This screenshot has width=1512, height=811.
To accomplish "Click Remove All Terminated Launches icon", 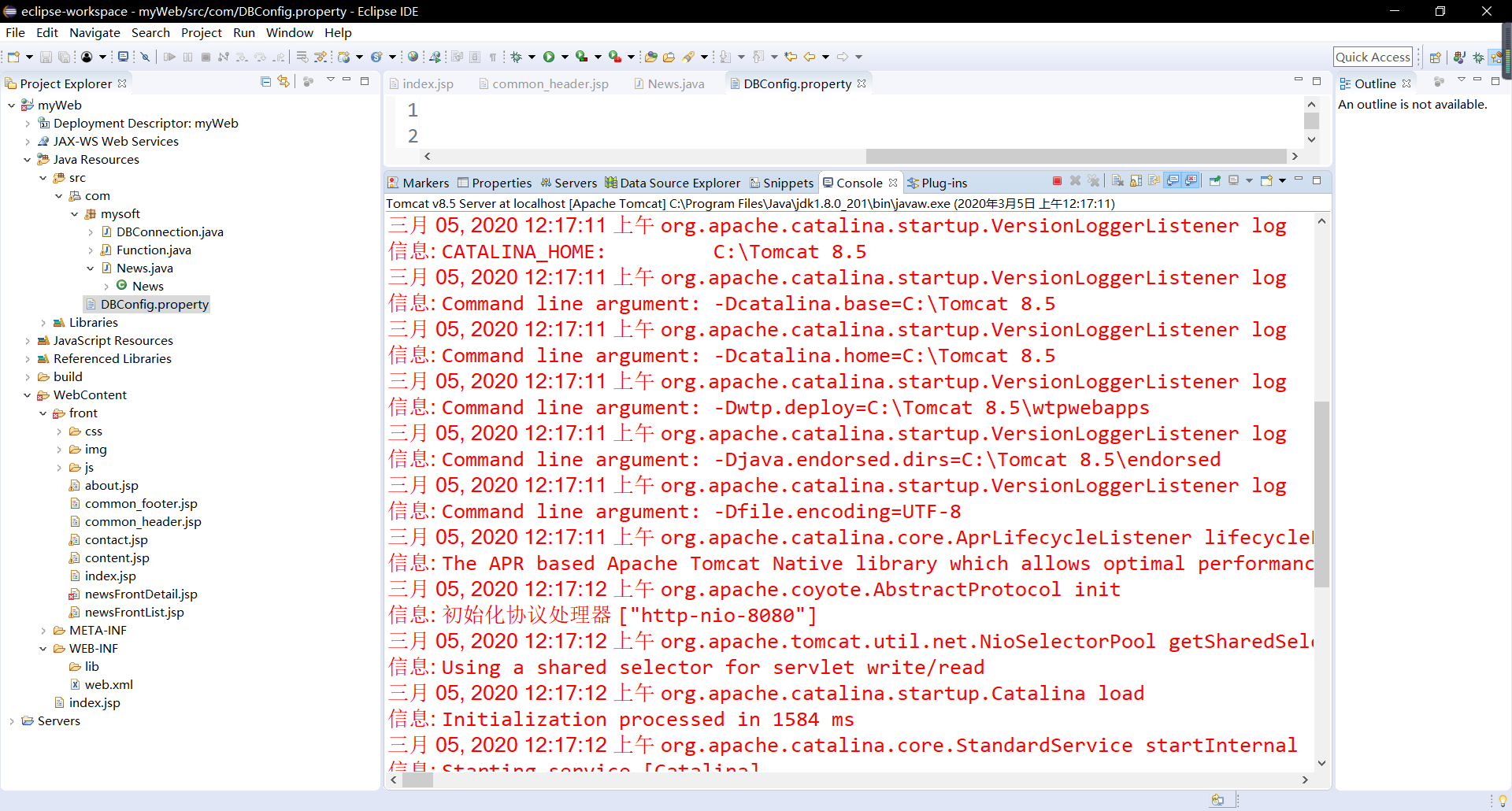I will pyautogui.click(x=1093, y=181).
